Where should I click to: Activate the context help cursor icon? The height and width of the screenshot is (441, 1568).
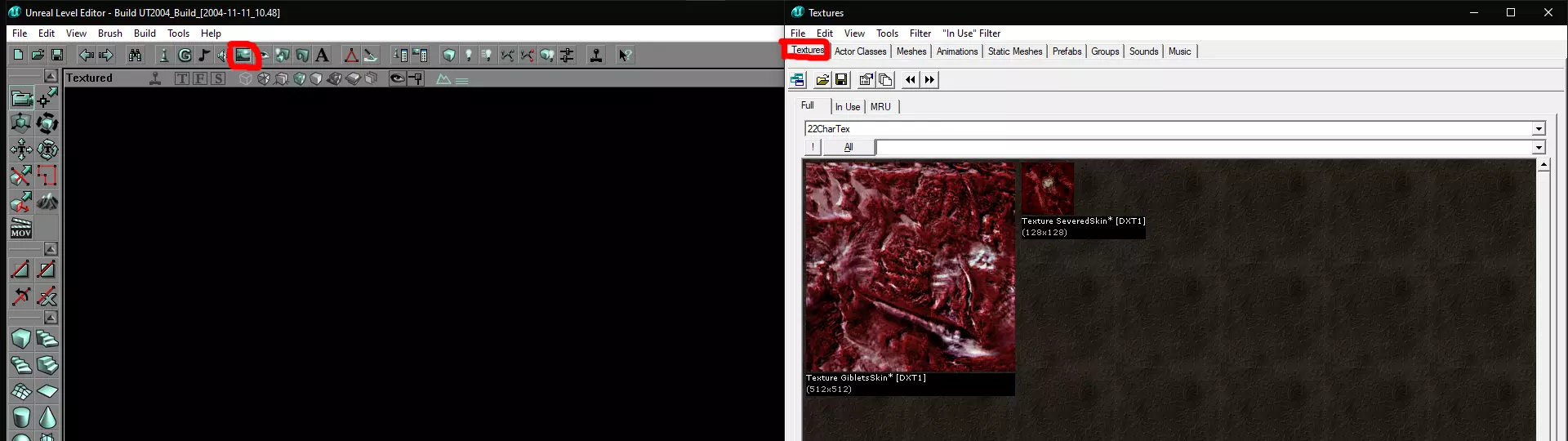pos(625,55)
